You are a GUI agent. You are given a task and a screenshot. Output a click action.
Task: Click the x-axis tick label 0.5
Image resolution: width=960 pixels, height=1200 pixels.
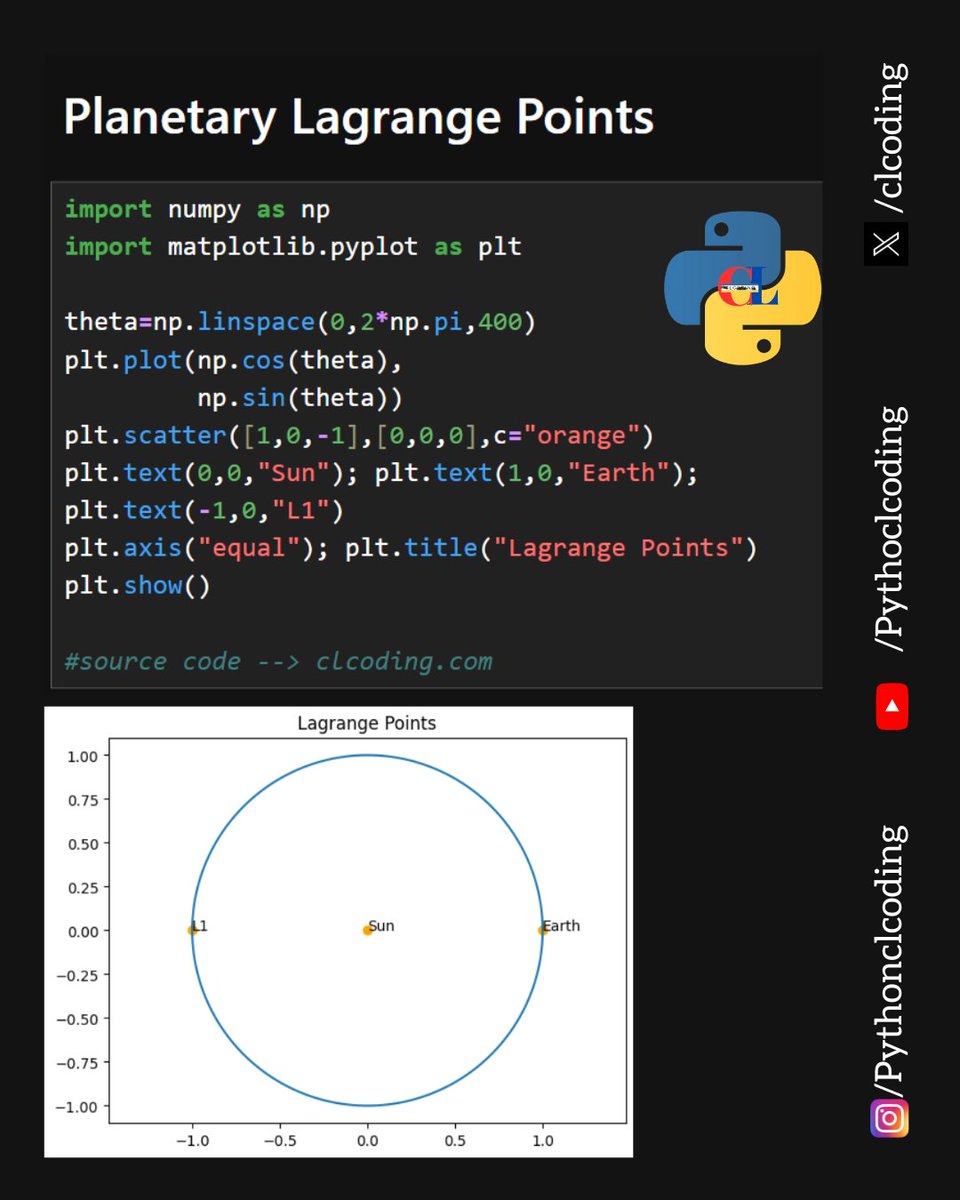click(455, 1139)
